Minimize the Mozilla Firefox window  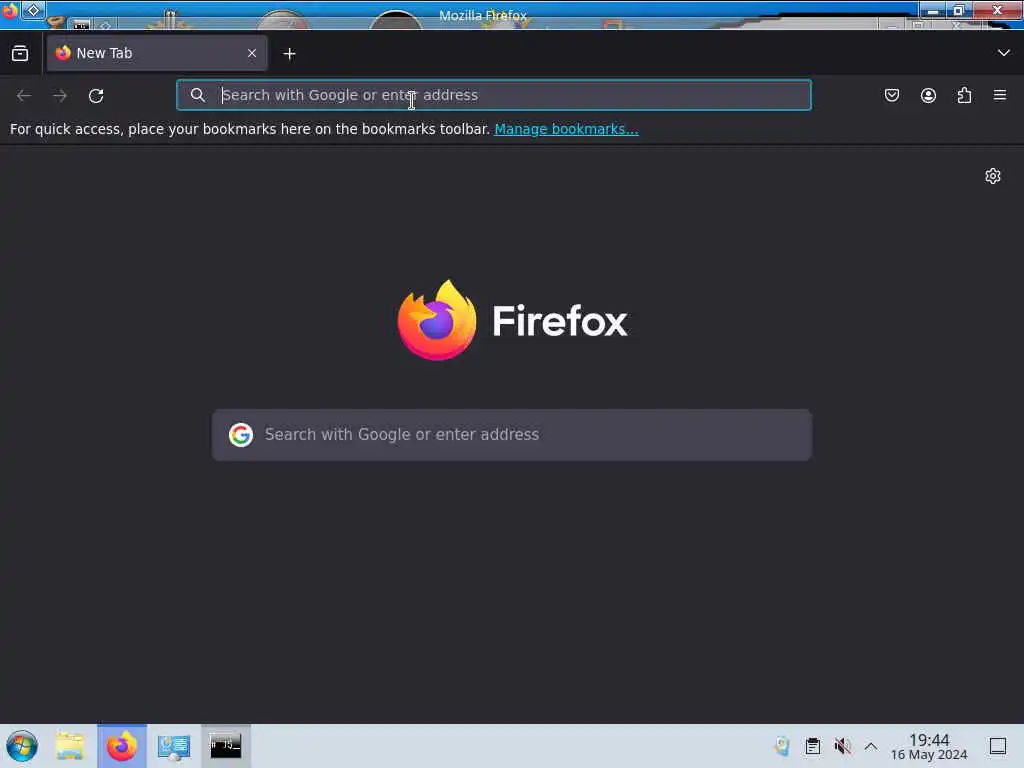[933, 10]
